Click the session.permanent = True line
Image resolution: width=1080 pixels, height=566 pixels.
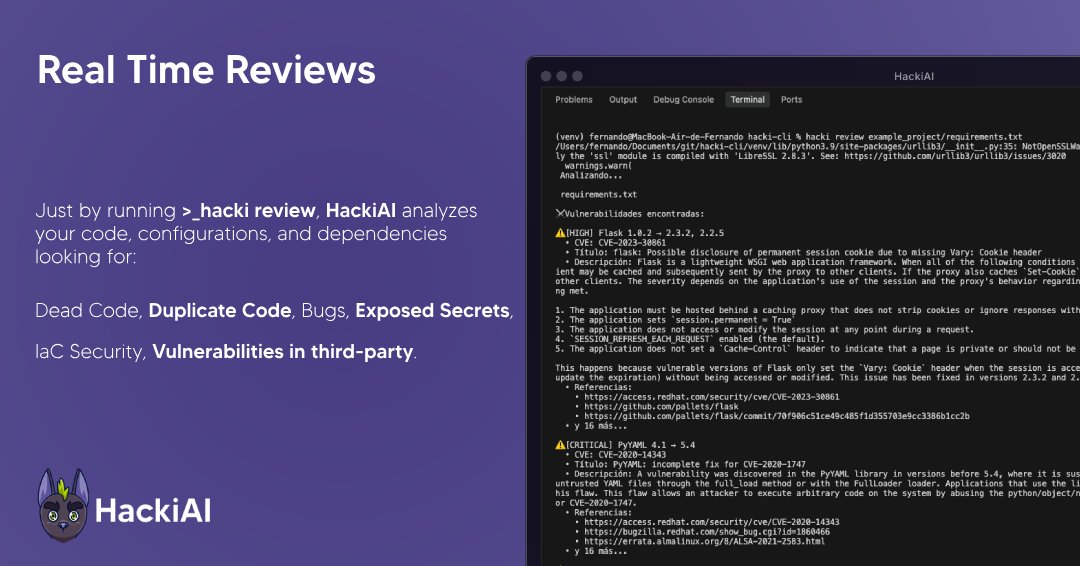pos(675,319)
